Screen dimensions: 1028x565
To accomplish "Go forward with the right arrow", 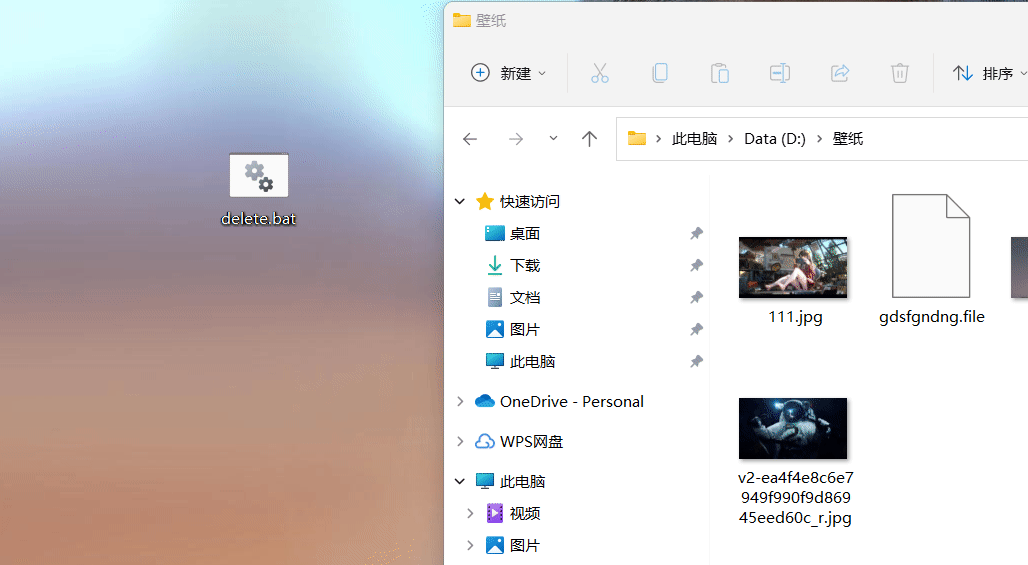I will click(x=516, y=139).
